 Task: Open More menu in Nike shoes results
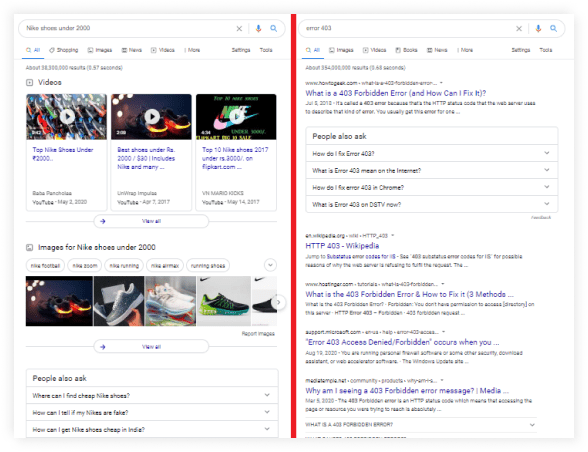(192, 50)
